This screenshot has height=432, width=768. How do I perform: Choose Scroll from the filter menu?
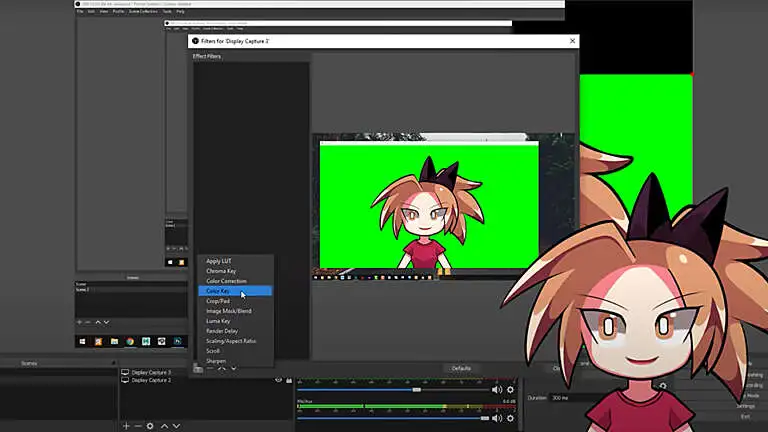(x=213, y=351)
